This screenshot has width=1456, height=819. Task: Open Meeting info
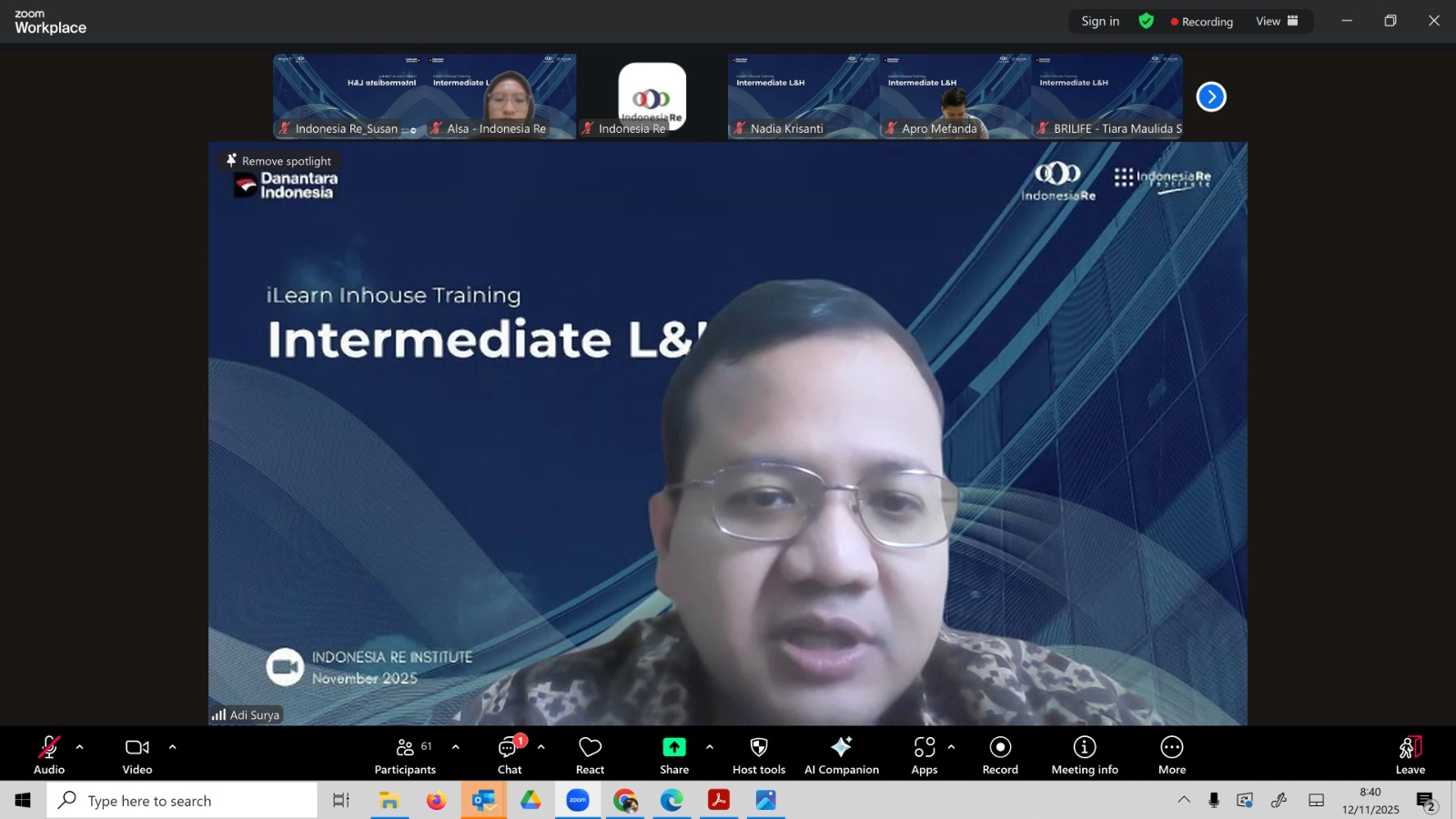pyautogui.click(x=1084, y=755)
